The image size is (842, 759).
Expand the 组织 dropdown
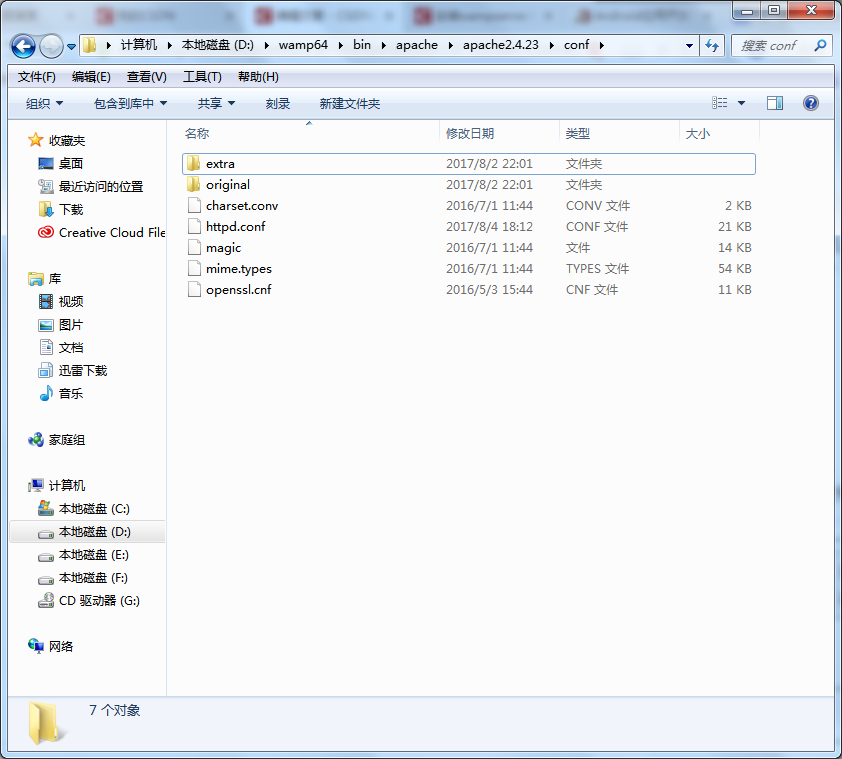tap(45, 103)
